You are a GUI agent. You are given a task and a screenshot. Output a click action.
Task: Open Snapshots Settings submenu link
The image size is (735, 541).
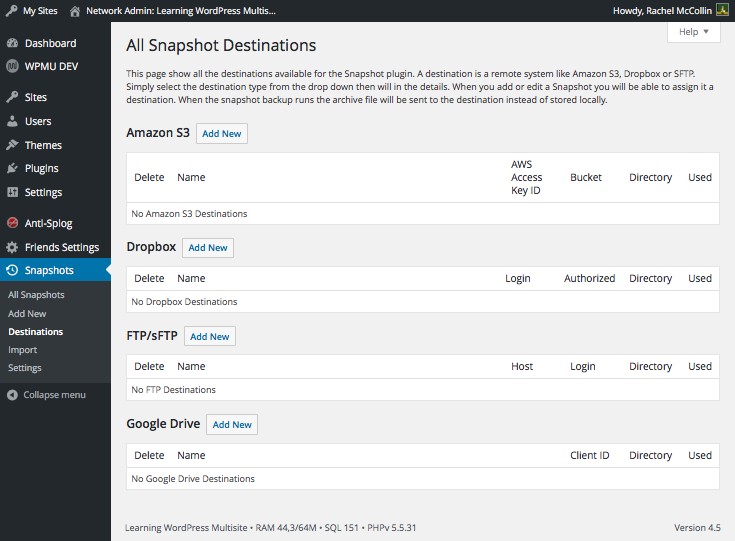25,368
